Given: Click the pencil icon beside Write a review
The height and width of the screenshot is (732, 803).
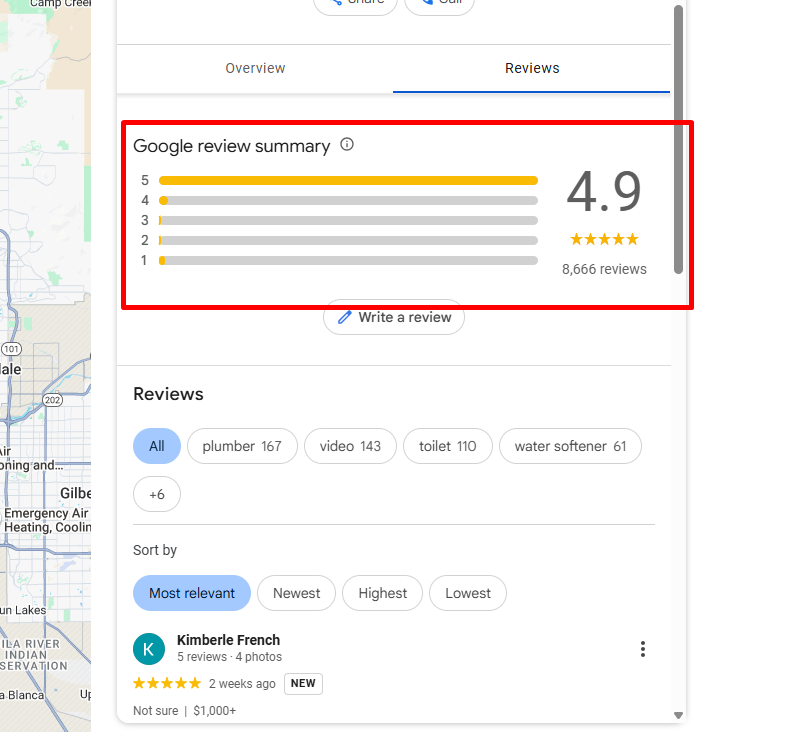Looking at the screenshot, I should pos(344,317).
